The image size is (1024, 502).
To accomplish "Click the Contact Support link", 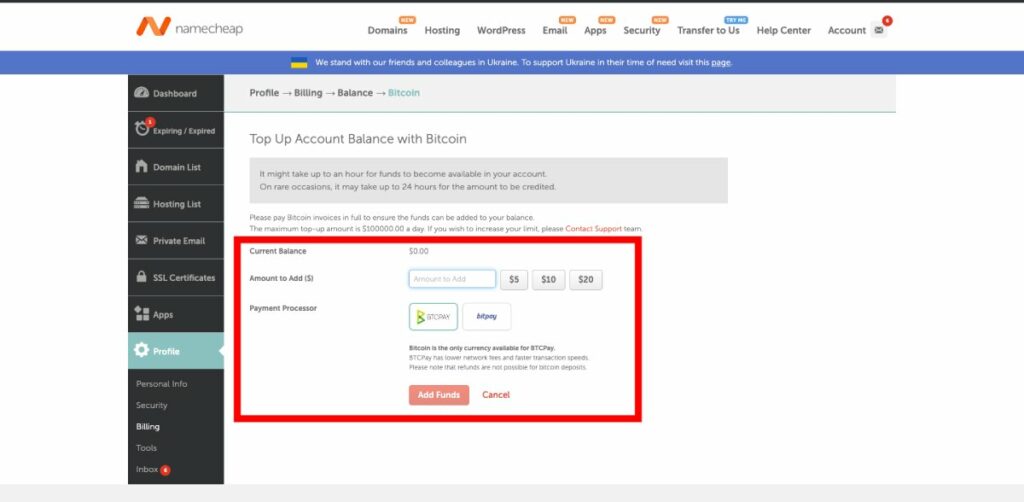I will (594, 229).
